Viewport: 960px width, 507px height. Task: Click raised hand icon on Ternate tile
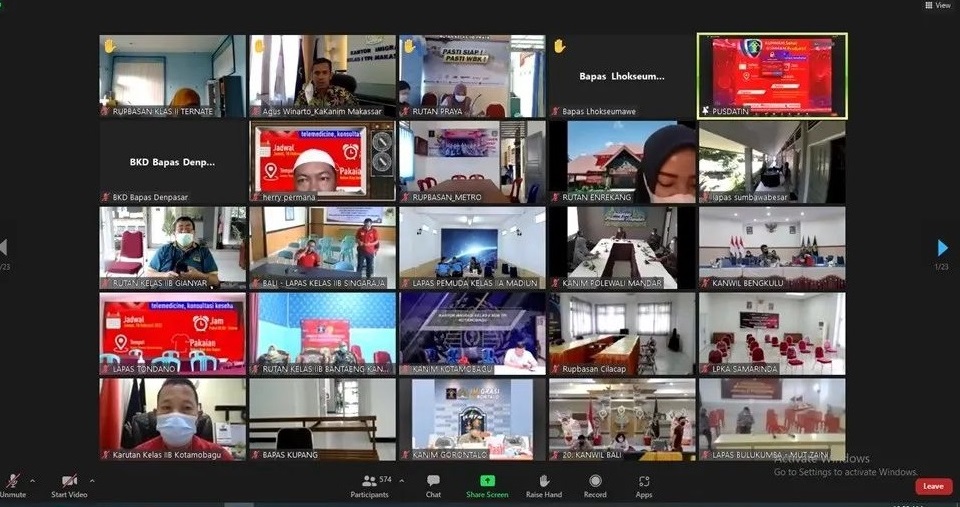point(110,46)
